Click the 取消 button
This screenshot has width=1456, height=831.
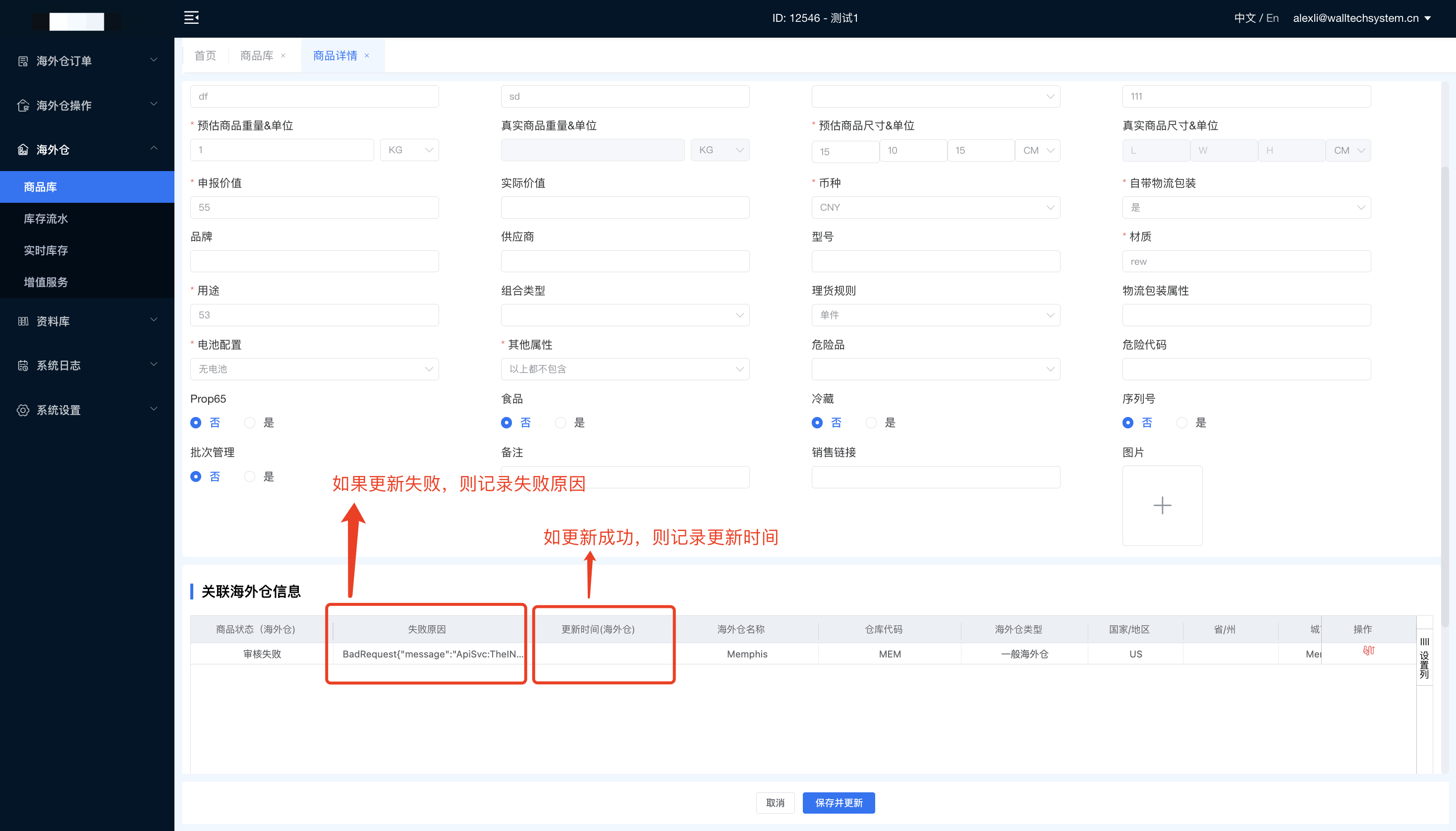[775, 802]
